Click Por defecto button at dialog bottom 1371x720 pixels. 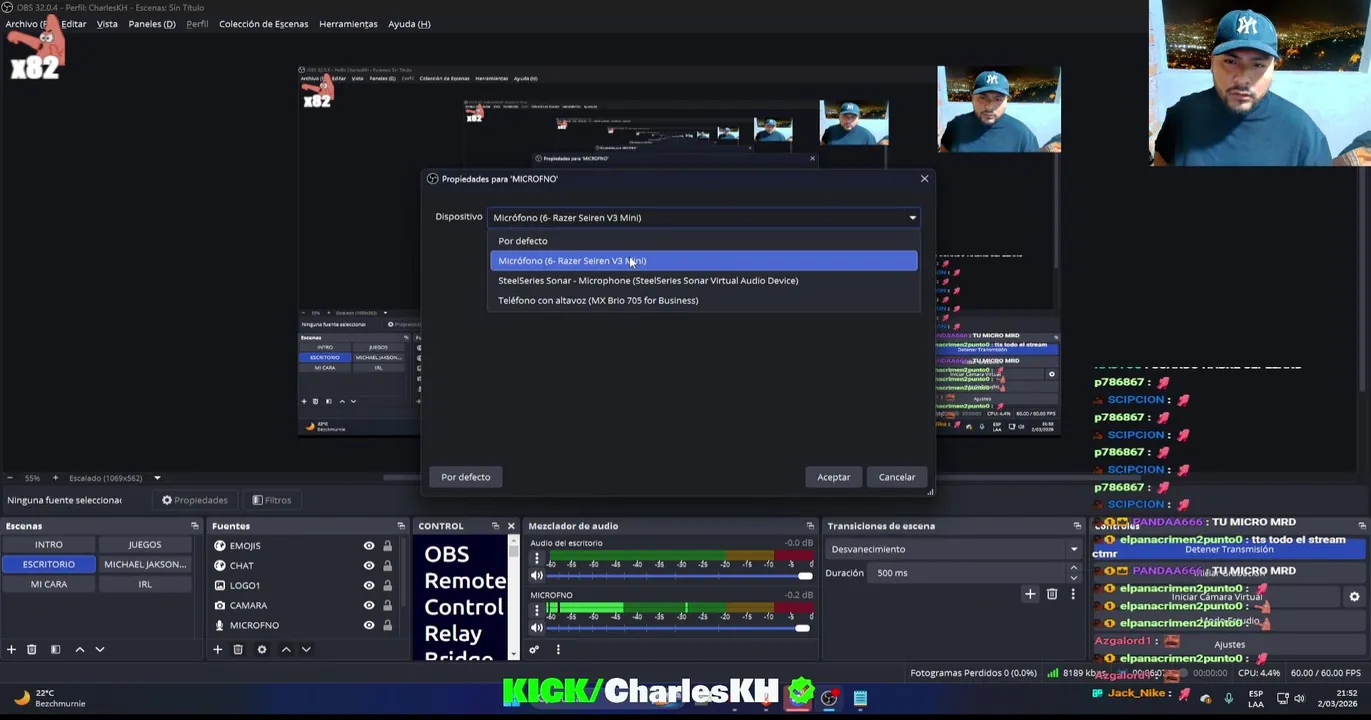466,477
